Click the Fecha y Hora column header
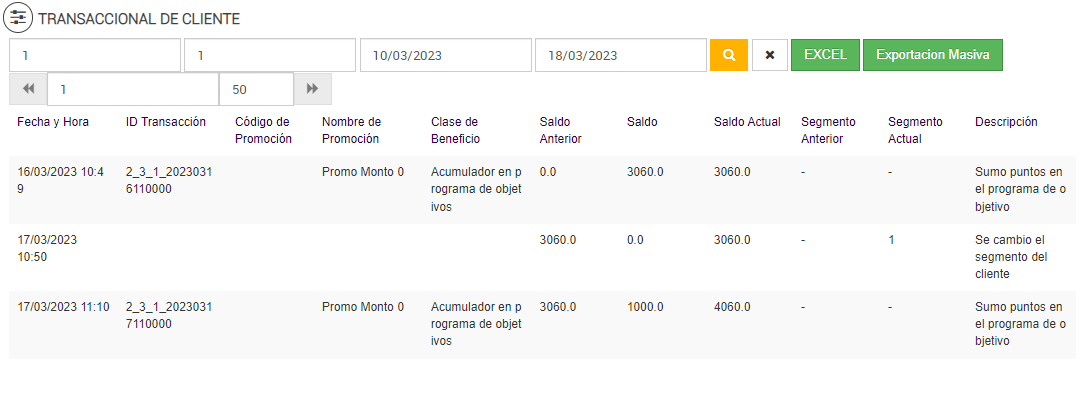This screenshot has height=413, width=1083. (53, 122)
